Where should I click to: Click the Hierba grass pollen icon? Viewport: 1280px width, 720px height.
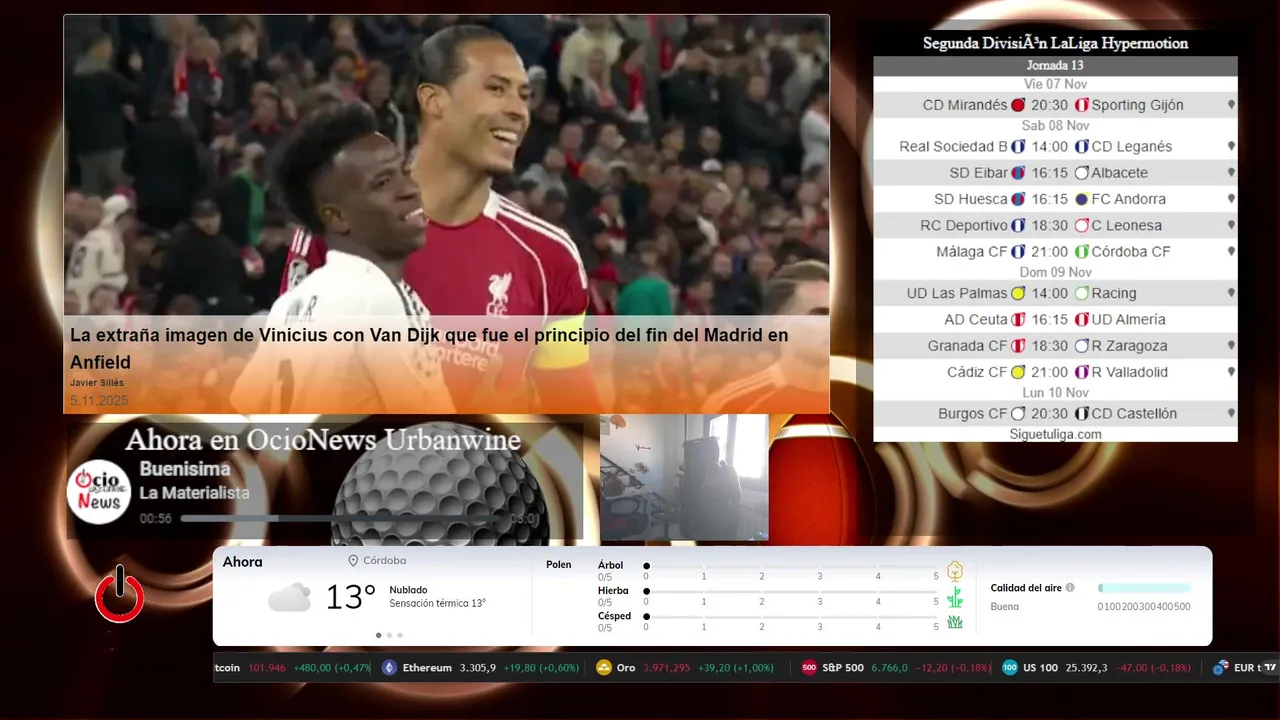[955, 597]
